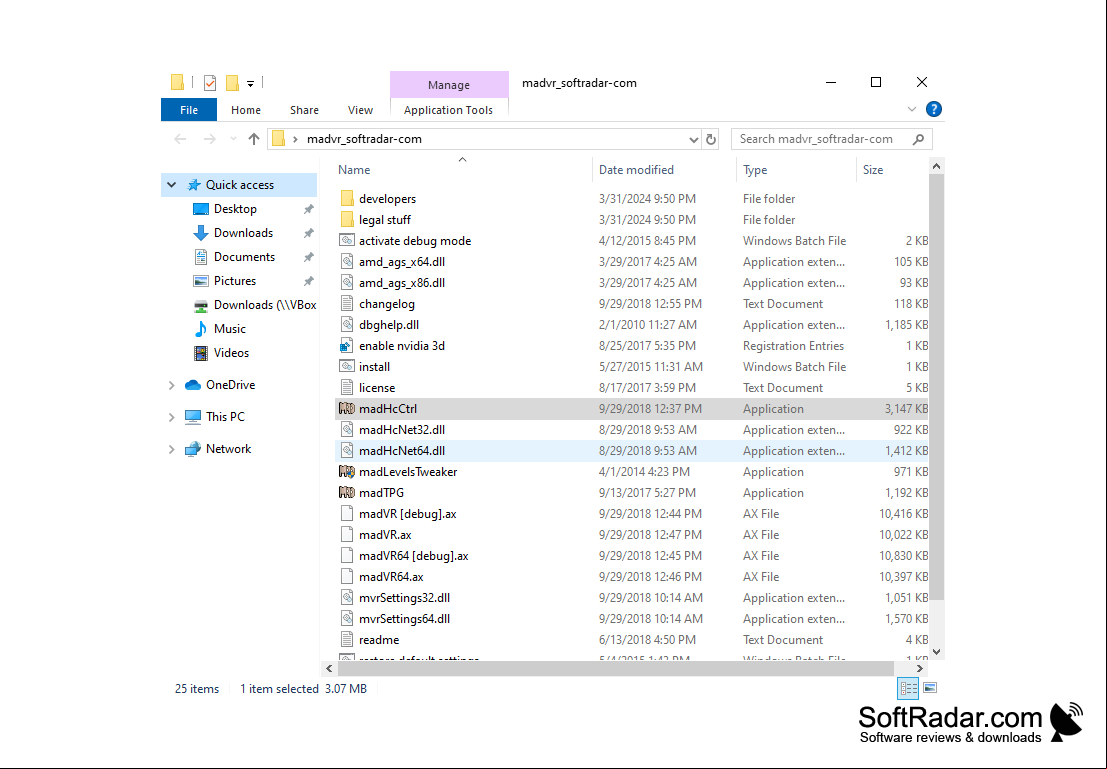Image resolution: width=1107 pixels, height=769 pixels.
Task: Focus the Search madvr_softradar-com field
Action: click(832, 139)
